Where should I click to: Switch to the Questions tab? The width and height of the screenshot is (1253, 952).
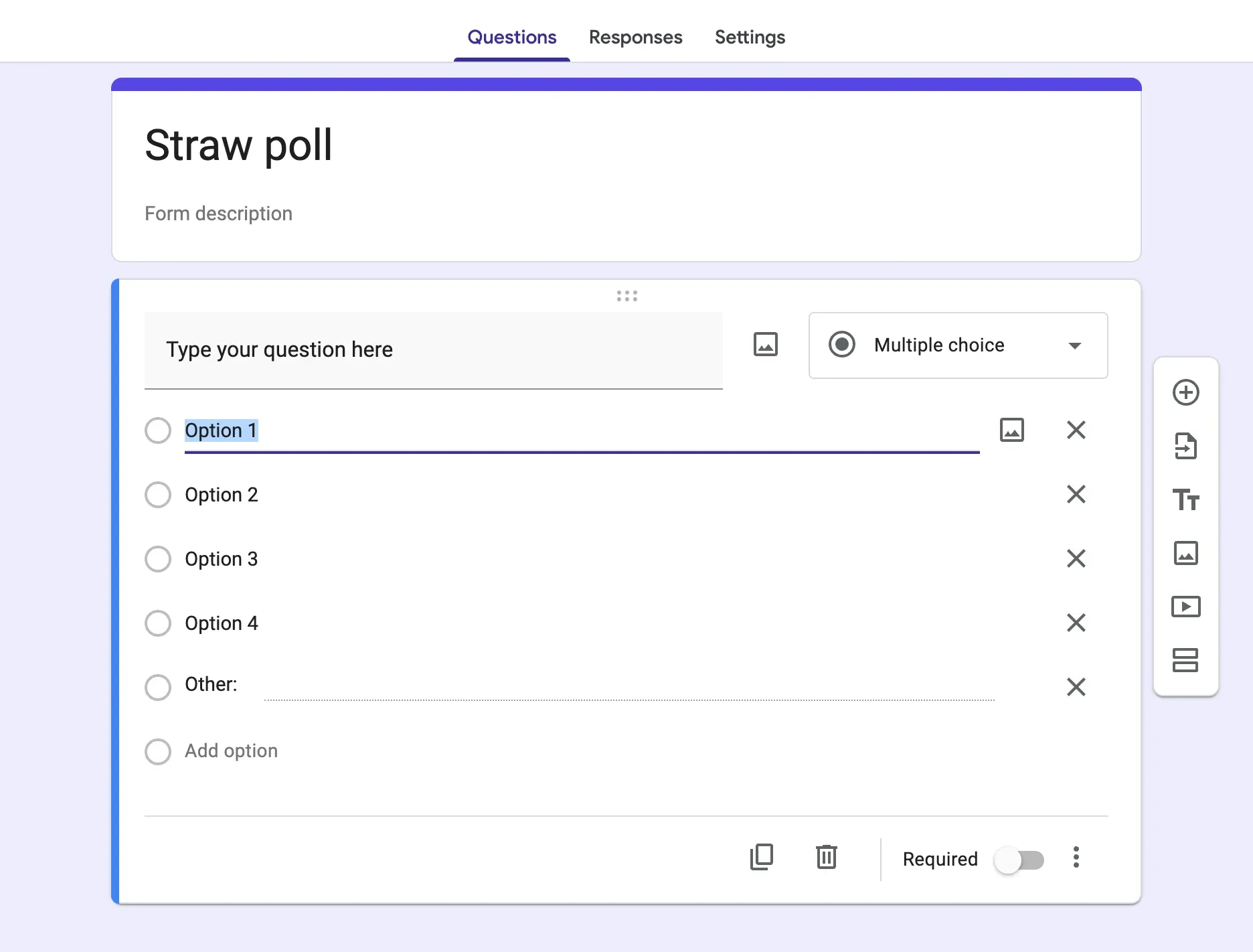point(512,37)
